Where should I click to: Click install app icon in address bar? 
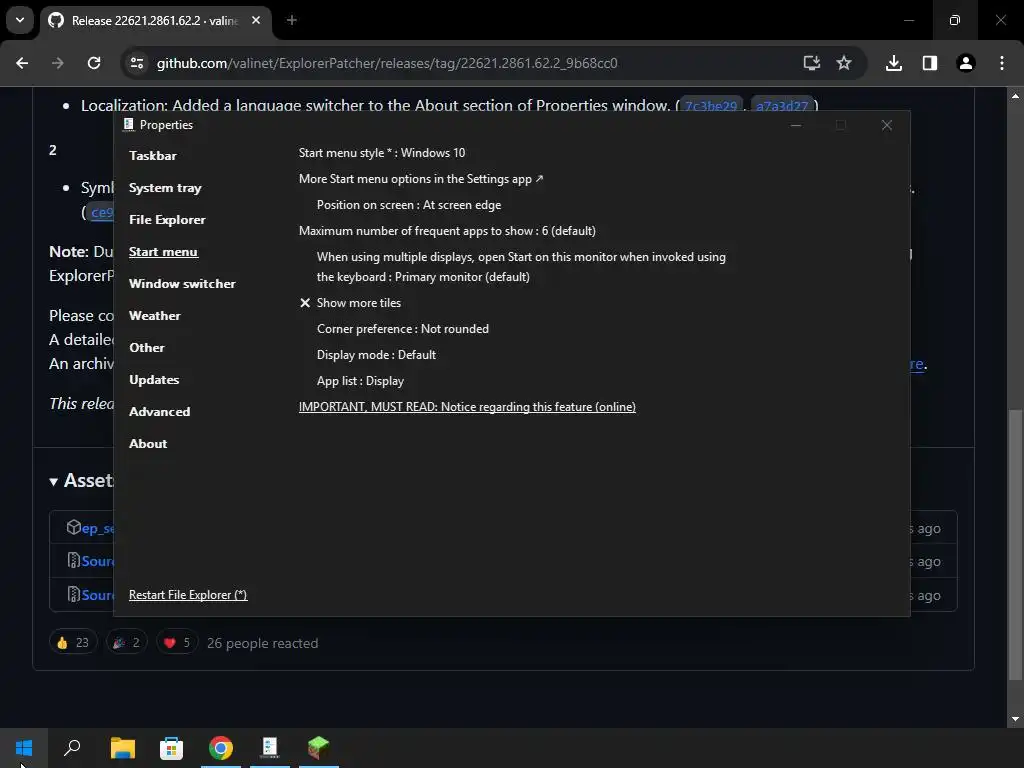812,63
